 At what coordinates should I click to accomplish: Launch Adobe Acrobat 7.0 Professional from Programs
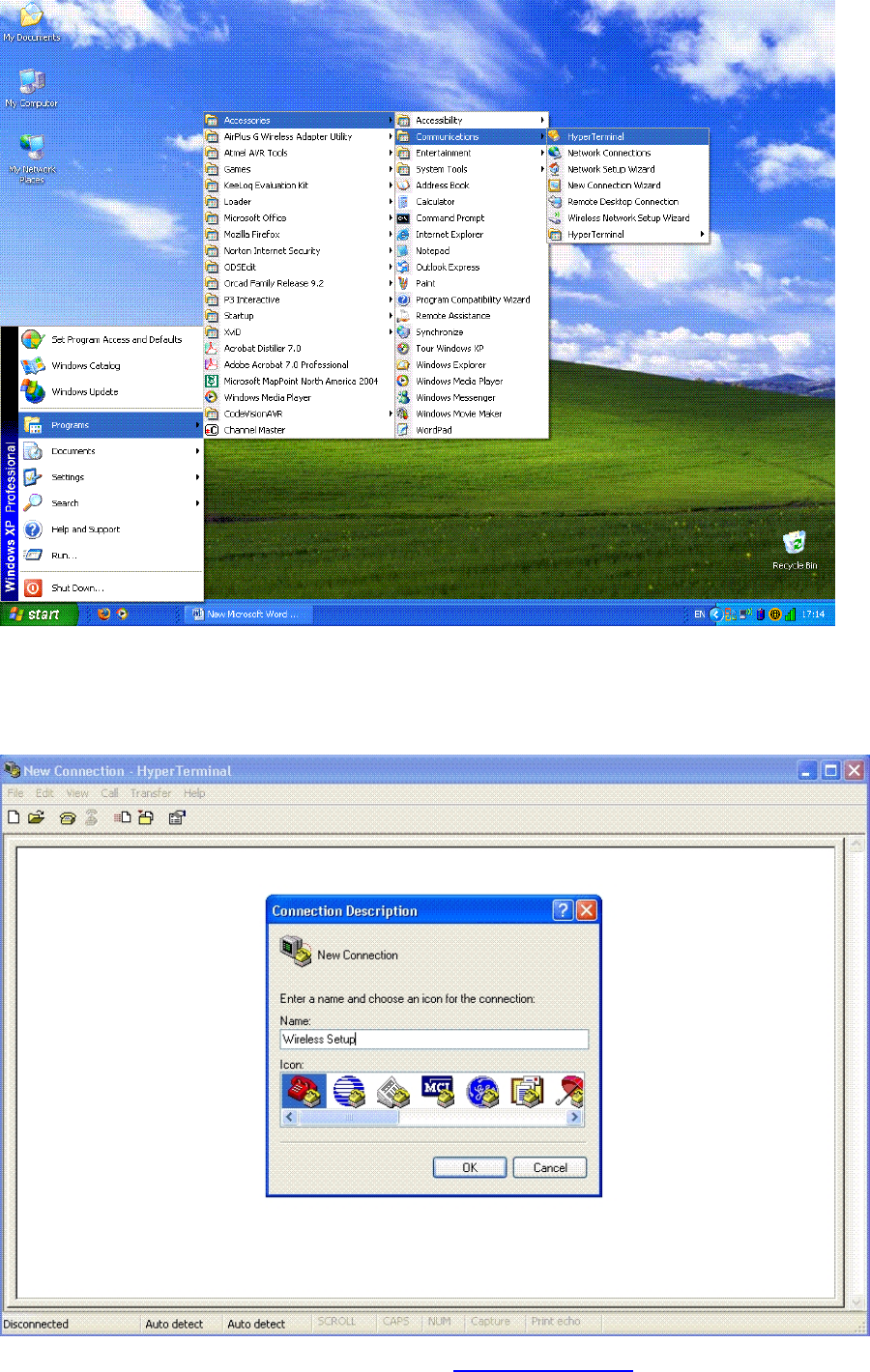point(299,365)
